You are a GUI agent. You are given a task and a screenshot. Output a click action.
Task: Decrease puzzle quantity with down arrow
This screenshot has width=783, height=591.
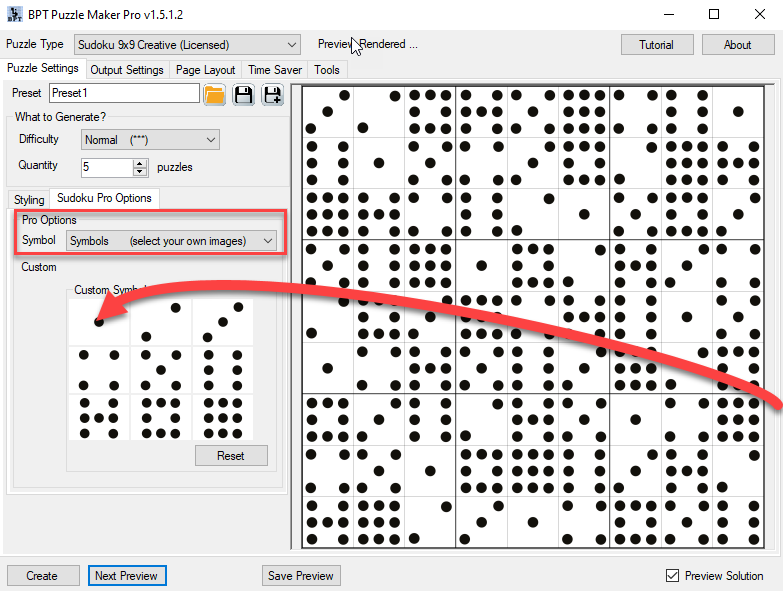[x=140, y=172]
